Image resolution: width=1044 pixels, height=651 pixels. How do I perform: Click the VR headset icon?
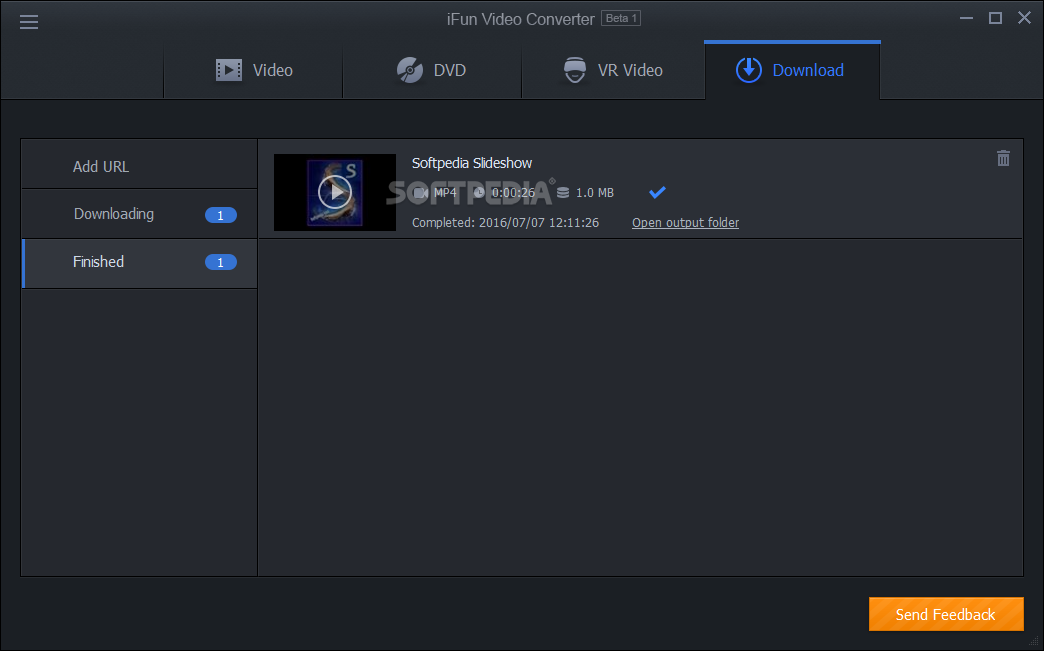(x=575, y=70)
